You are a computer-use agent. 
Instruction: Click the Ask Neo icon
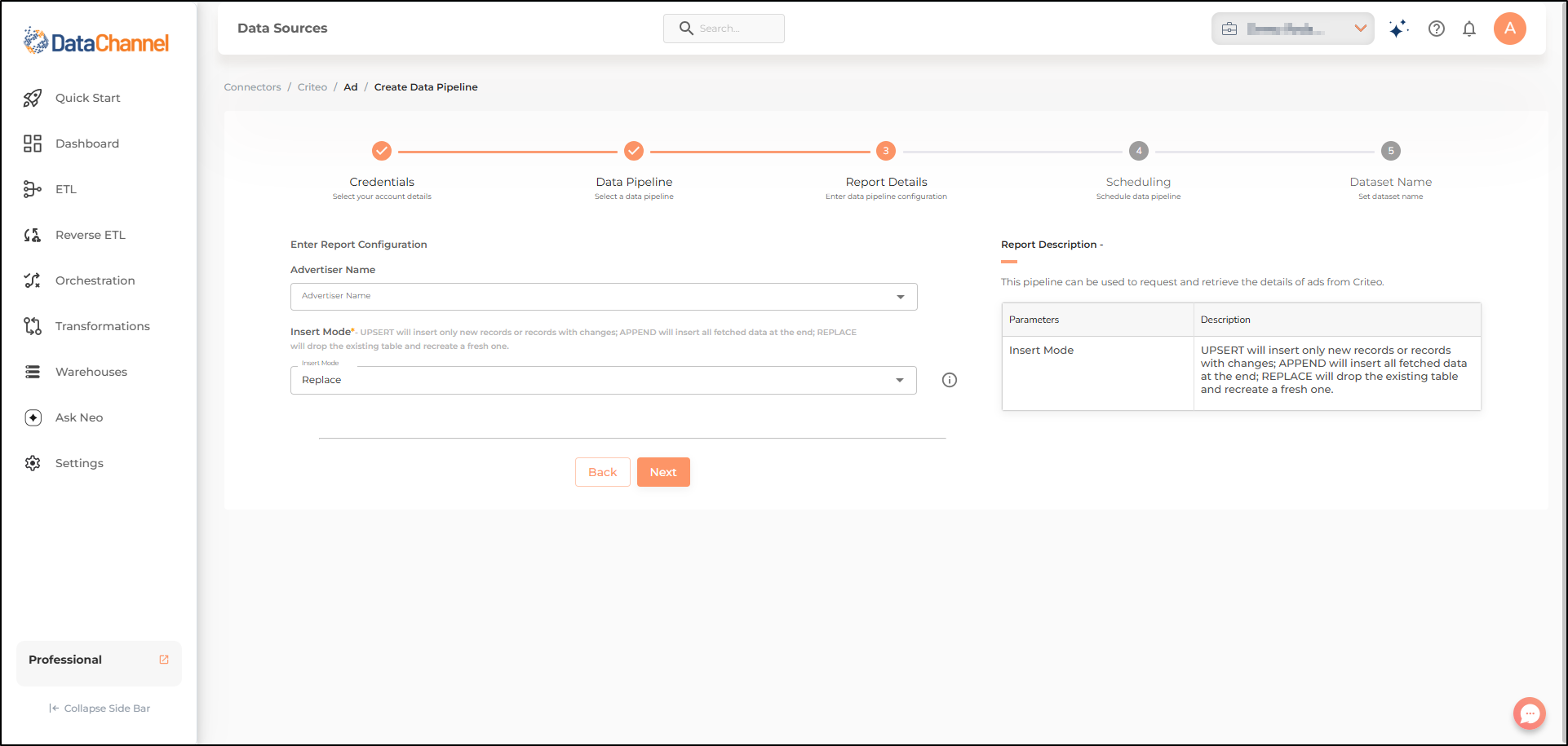click(33, 417)
